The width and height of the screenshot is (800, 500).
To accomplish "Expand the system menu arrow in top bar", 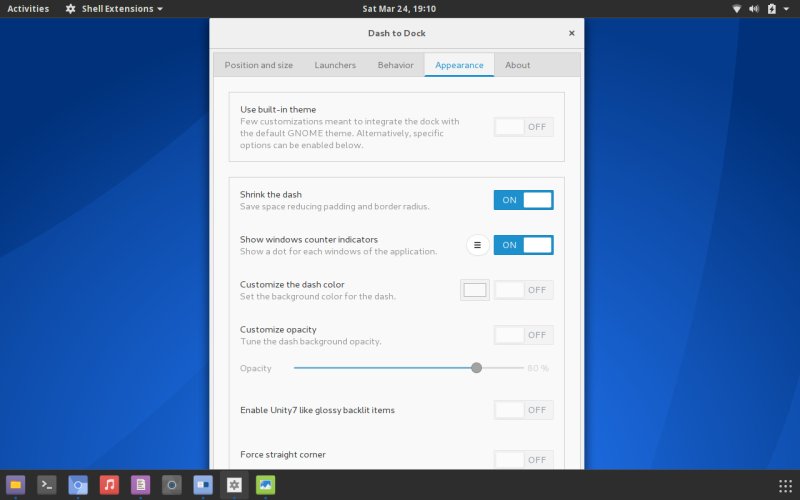I will [786, 9].
